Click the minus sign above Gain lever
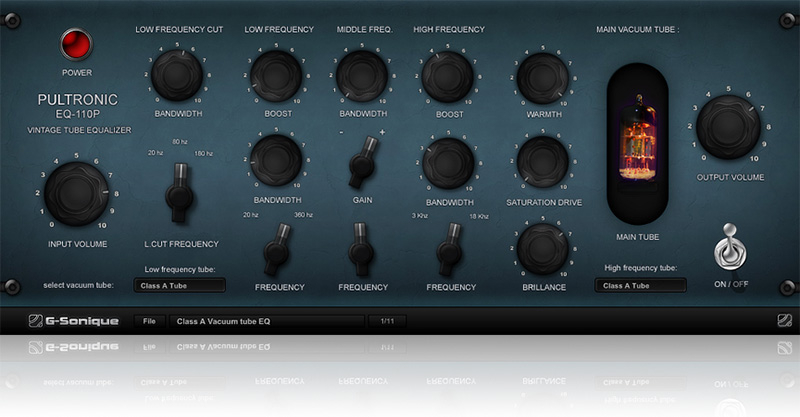The width and height of the screenshot is (800, 417). point(341,133)
